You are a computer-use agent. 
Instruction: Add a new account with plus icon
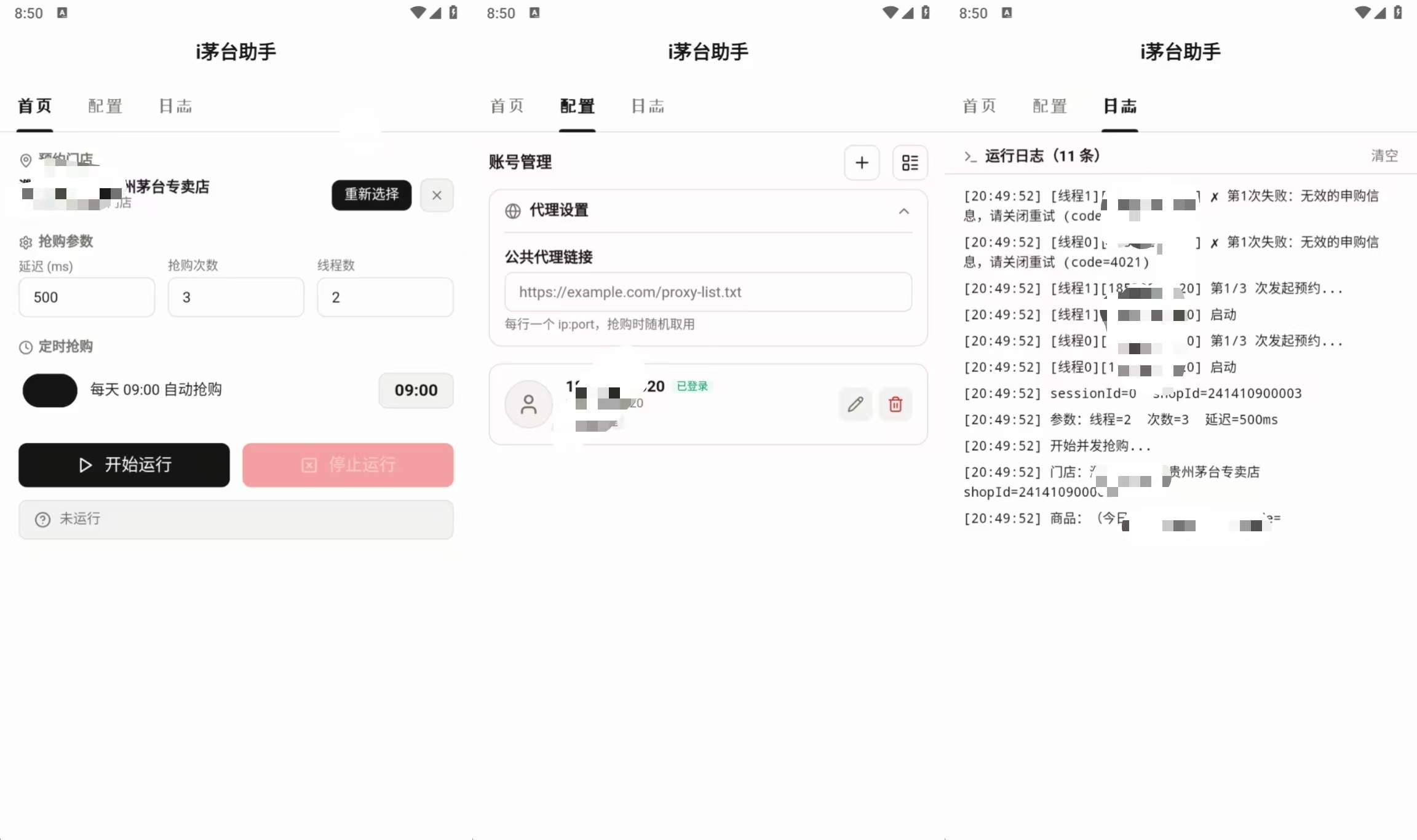(862, 162)
